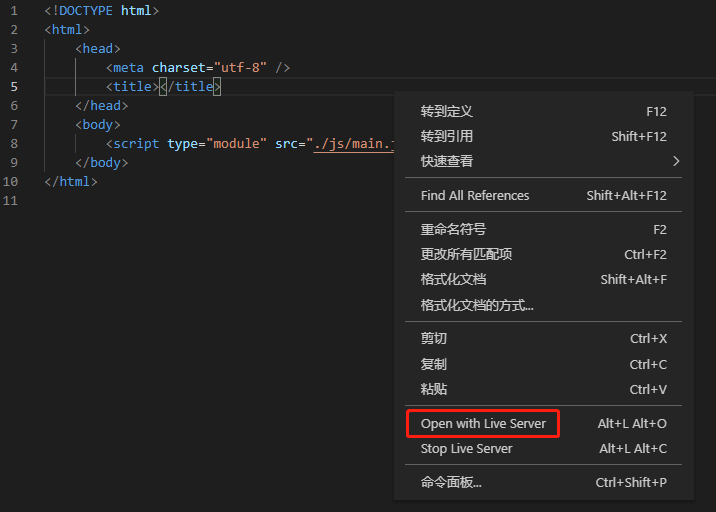Click the closing html tag on line 10
The height and width of the screenshot is (512, 716).
71,182
